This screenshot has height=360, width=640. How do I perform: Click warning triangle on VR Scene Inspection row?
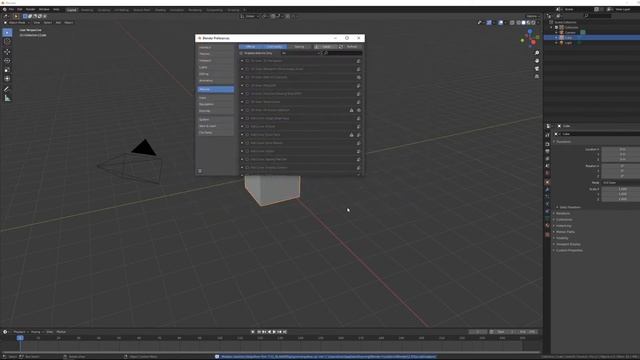coord(351,110)
